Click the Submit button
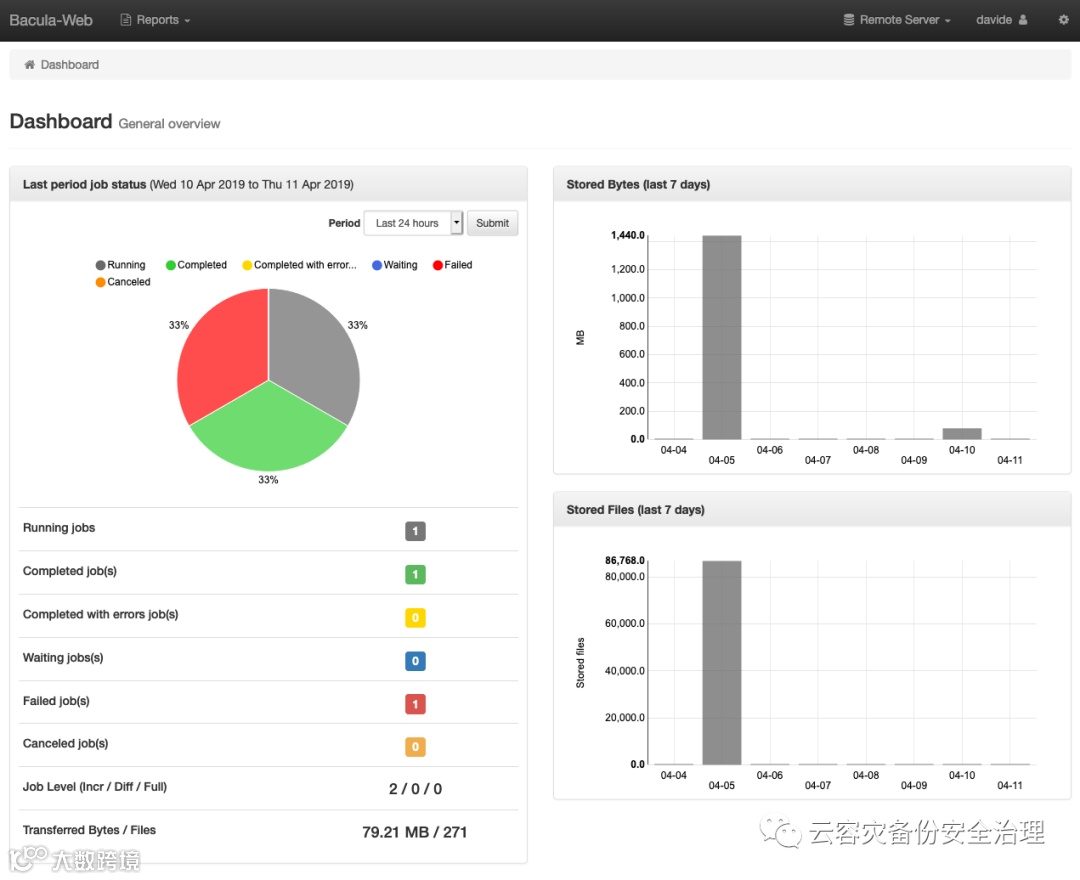The height and width of the screenshot is (880, 1080). [x=492, y=223]
